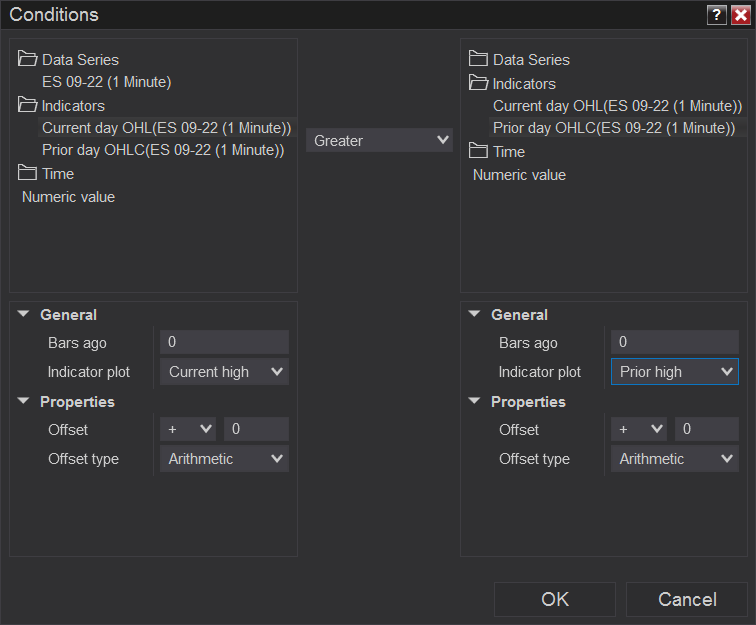Open the left Offset type Arithmetic dropdown
Viewport: 756px width, 625px height.
[224, 459]
